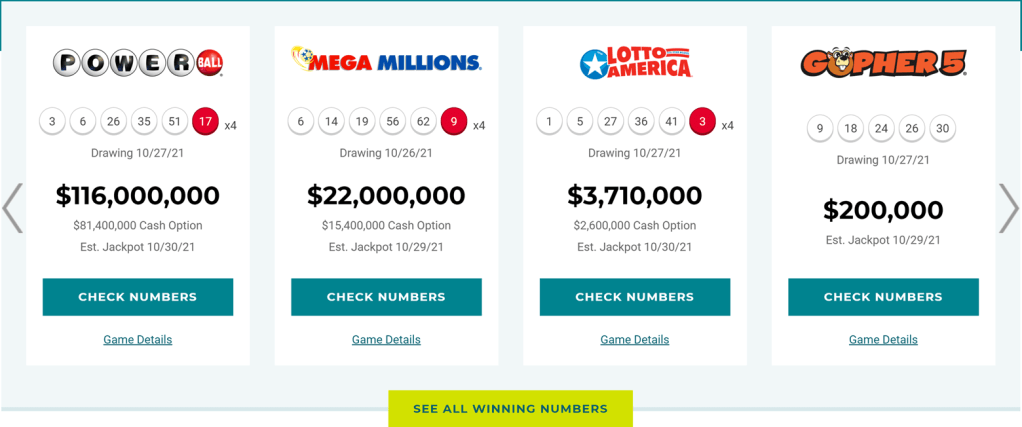Click the Gopher 5 ball number 30
The image size is (1022, 427).
coord(942,129)
